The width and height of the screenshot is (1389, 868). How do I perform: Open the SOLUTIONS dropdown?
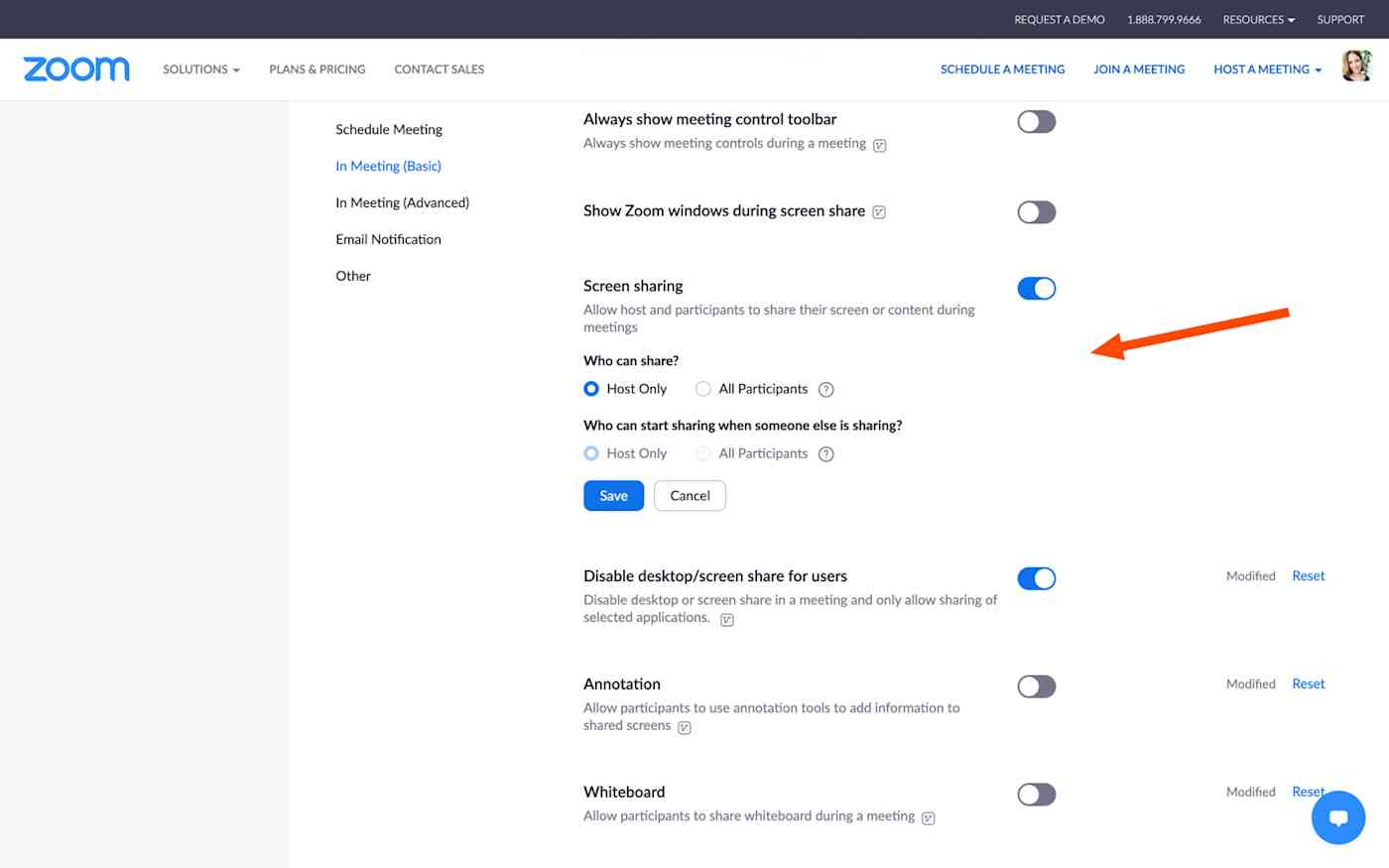(200, 68)
